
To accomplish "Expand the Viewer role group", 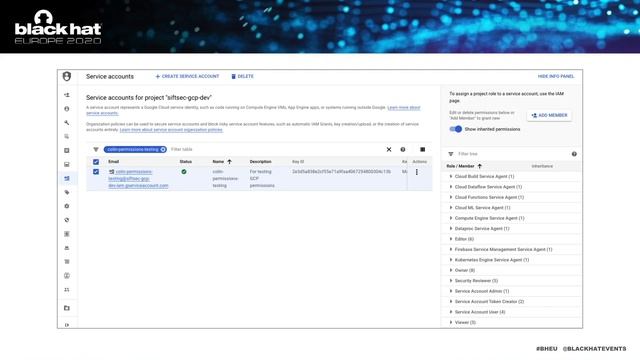I will tap(451, 322).
